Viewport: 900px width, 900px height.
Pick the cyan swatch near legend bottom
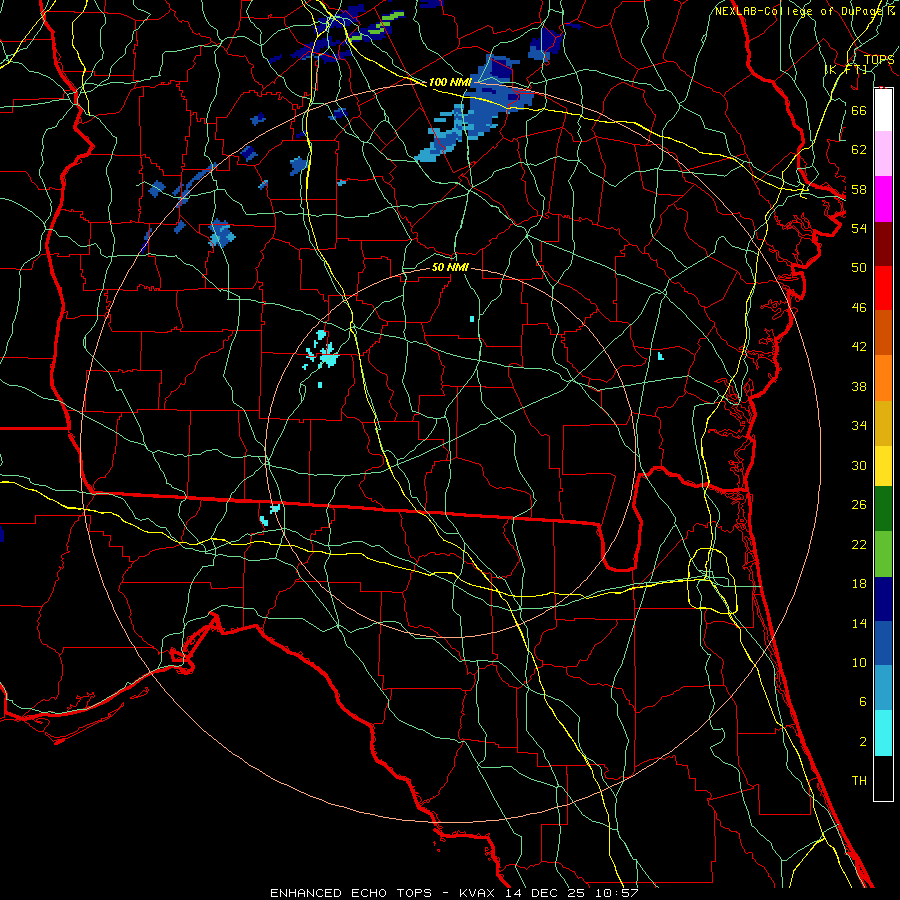click(883, 733)
